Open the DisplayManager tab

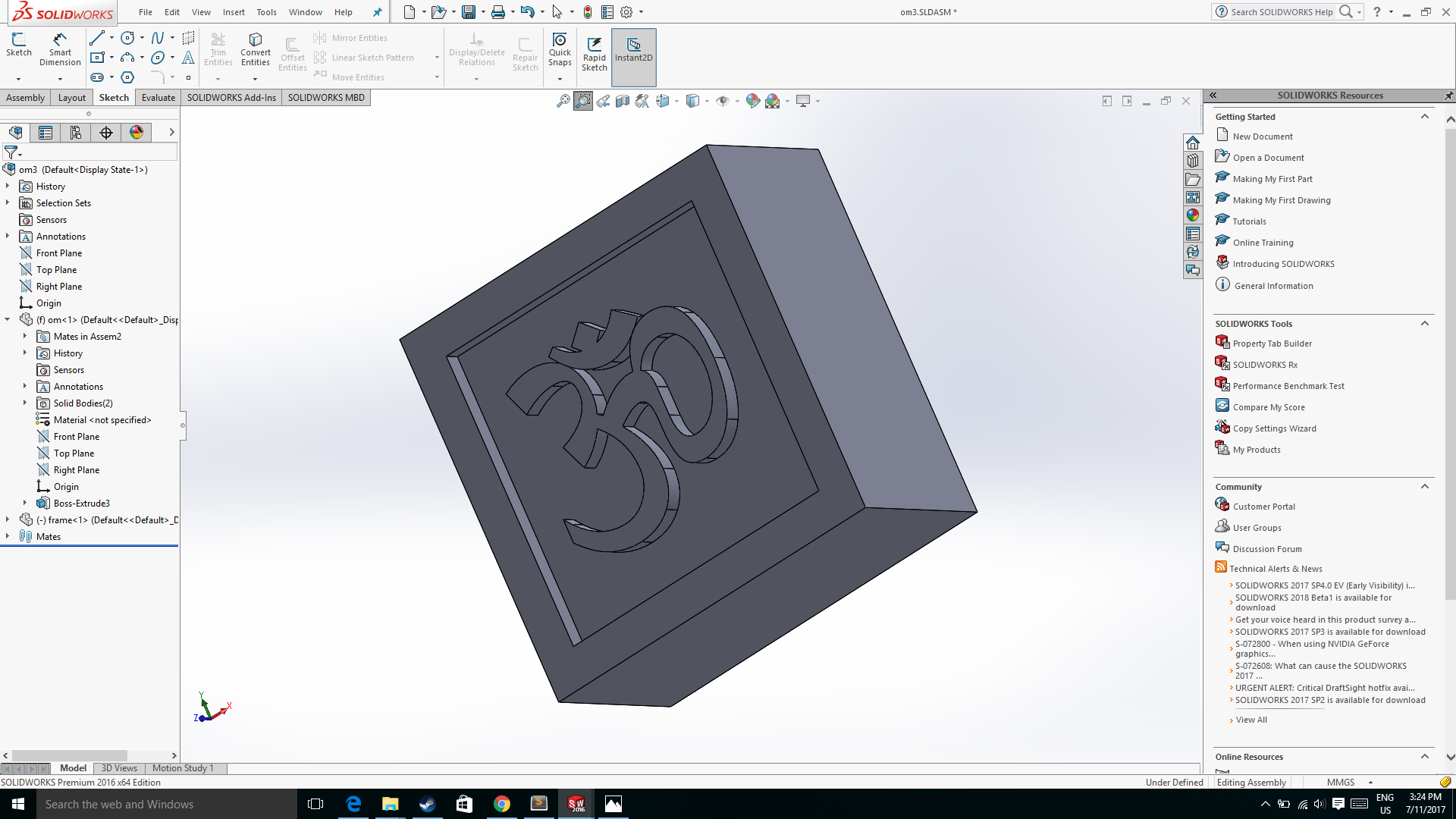(136, 133)
